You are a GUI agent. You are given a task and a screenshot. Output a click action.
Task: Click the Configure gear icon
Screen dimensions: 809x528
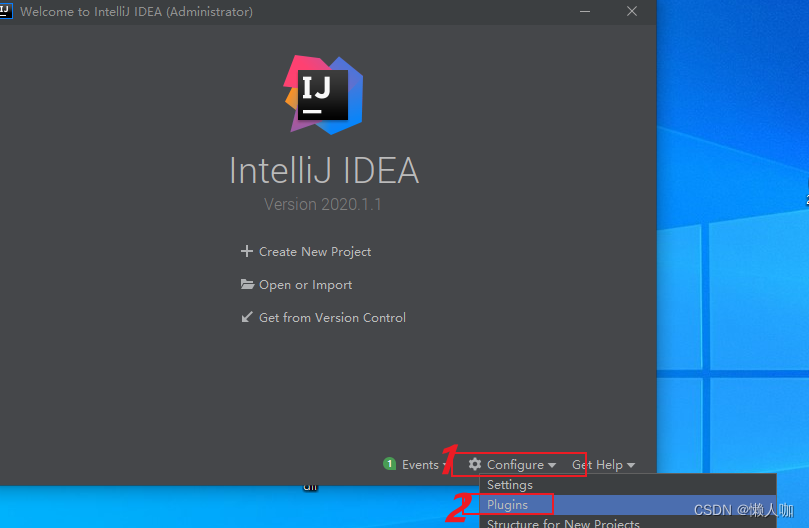coord(475,464)
